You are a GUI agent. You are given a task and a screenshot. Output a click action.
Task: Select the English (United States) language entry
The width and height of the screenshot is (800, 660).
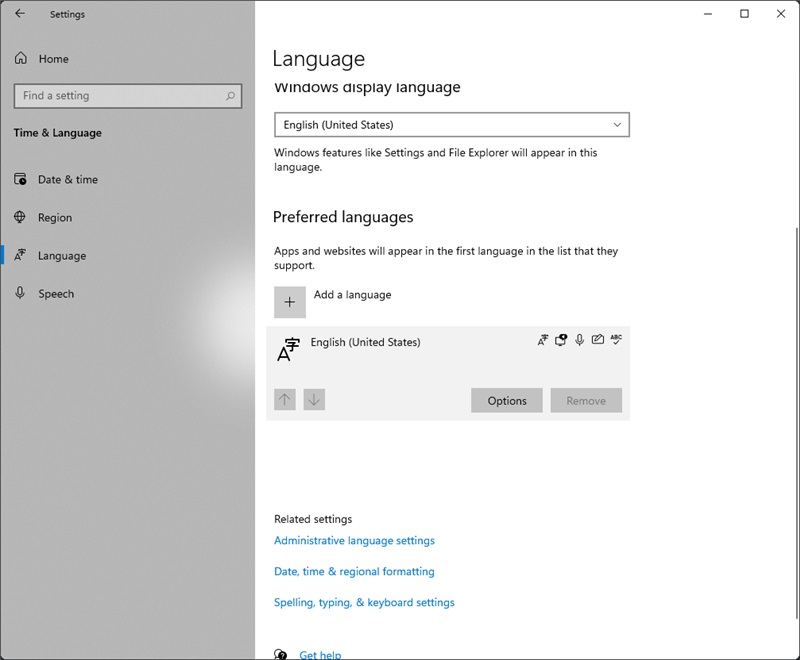click(366, 343)
